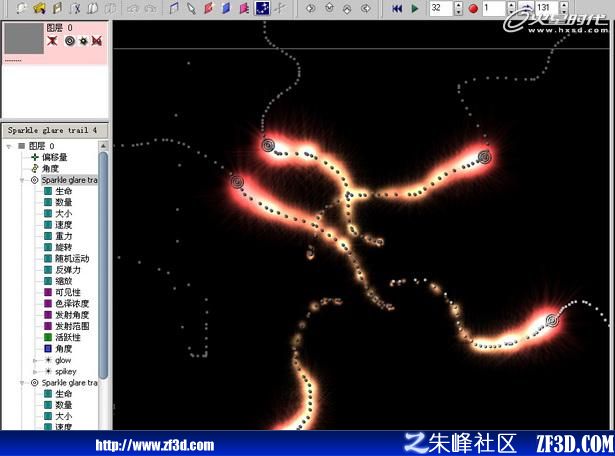Viewport: 615px width, 456px height.
Task: Select 发射范围 emission range property
Action: pyautogui.click(x=72, y=326)
